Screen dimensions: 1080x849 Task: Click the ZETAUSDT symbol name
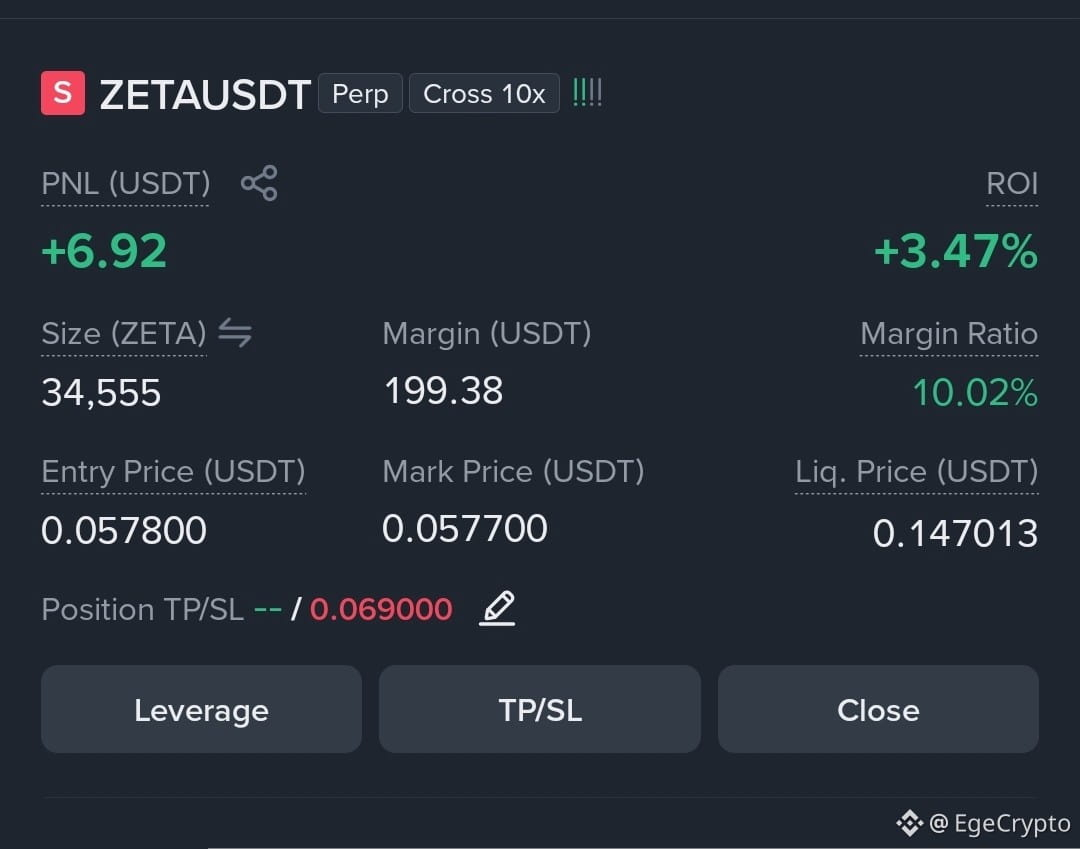pyautogui.click(x=205, y=94)
